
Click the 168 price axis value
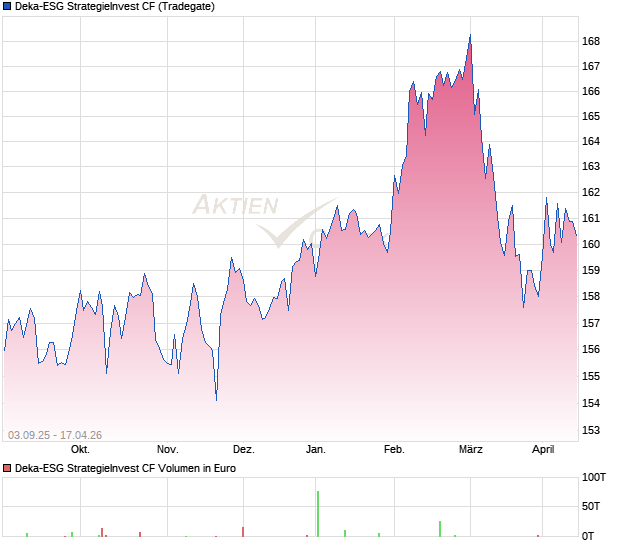pyautogui.click(x=591, y=41)
